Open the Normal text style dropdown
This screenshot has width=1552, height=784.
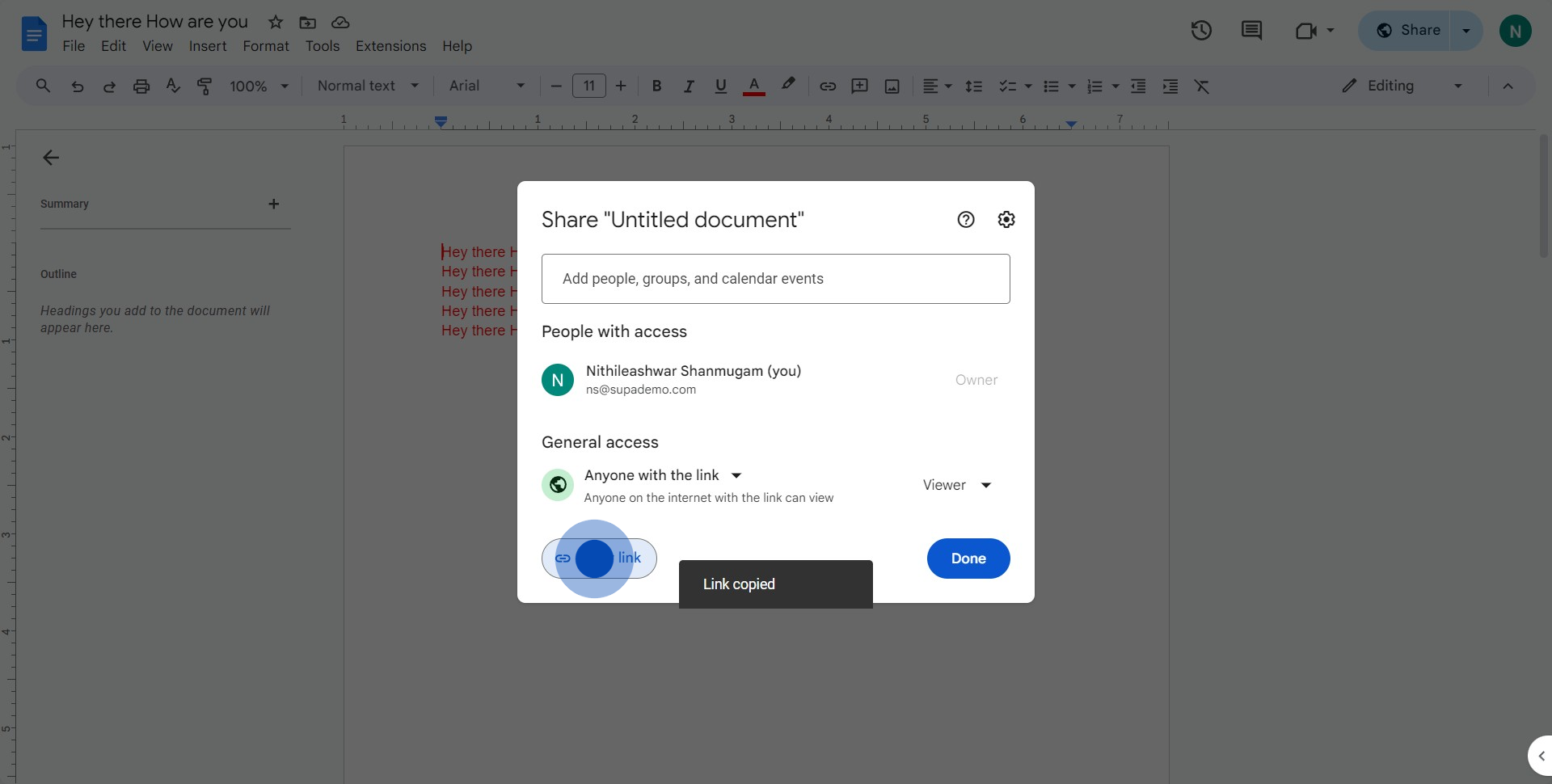point(368,86)
